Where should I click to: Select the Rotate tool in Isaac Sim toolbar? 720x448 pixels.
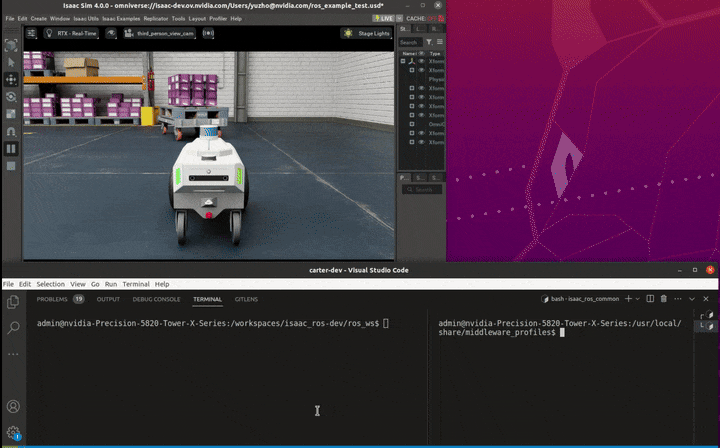[x=11, y=96]
